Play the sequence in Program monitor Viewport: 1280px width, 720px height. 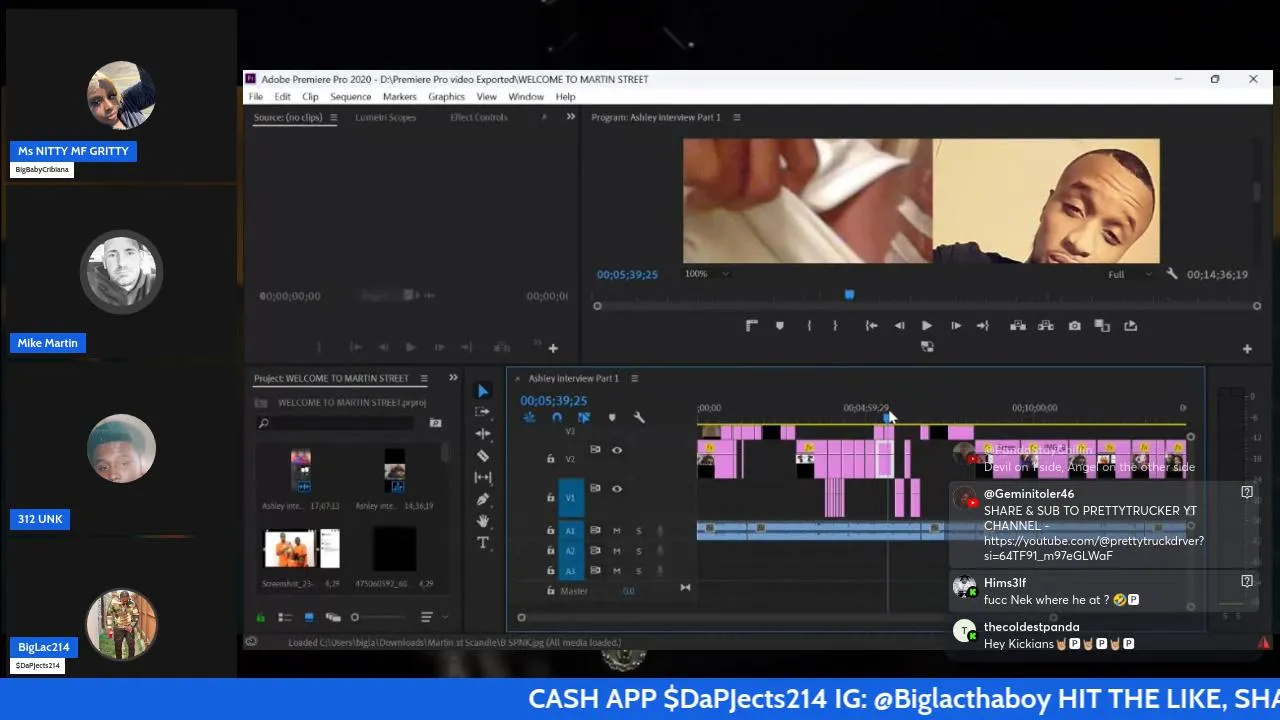click(x=926, y=326)
